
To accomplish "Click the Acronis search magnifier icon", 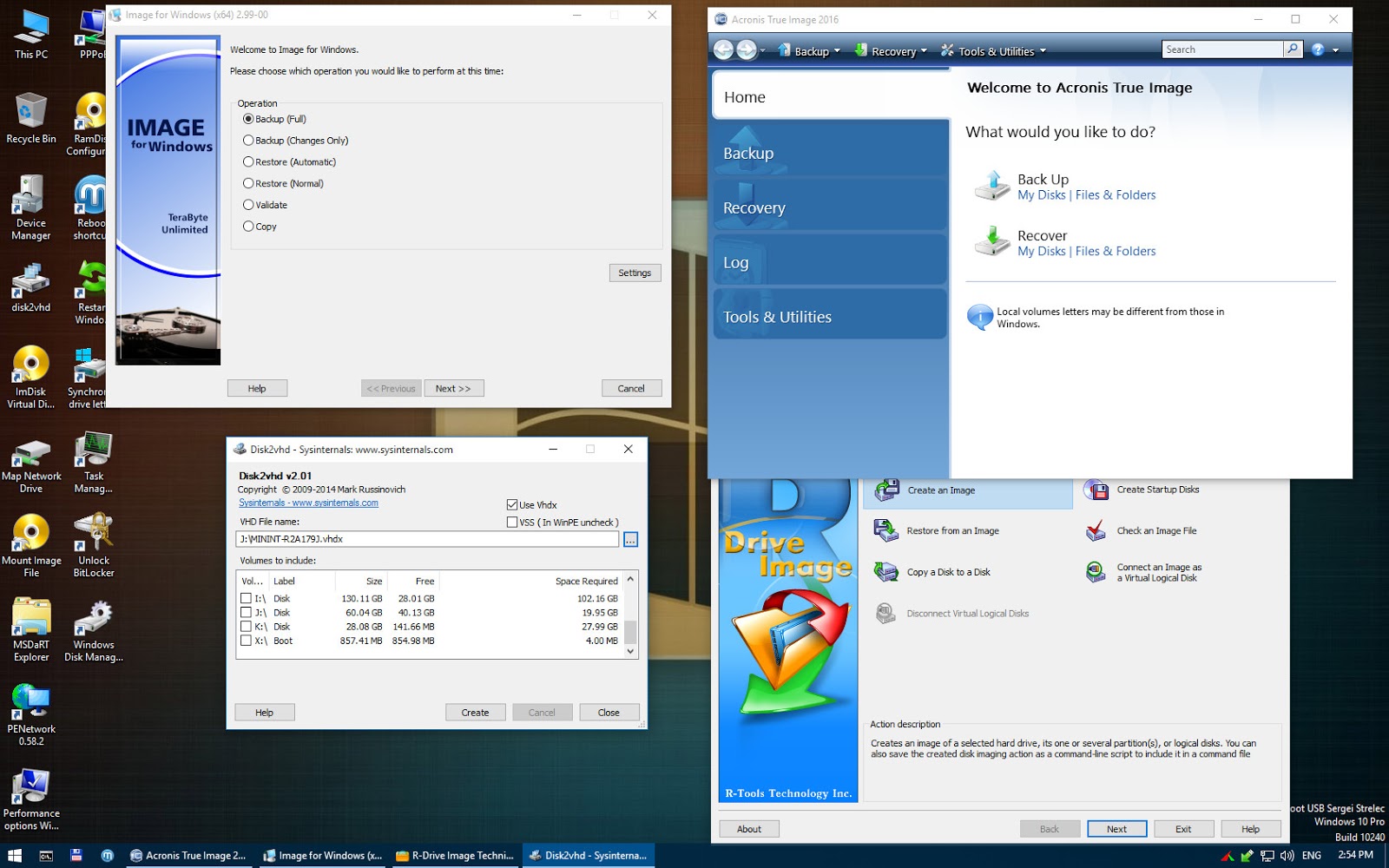I will coord(1293,49).
